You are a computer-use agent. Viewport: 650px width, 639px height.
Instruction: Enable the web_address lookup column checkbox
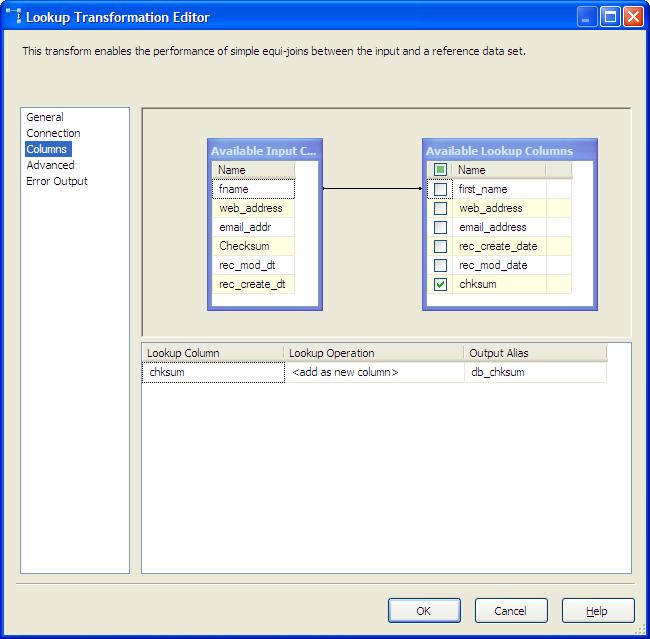pyautogui.click(x=439, y=208)
